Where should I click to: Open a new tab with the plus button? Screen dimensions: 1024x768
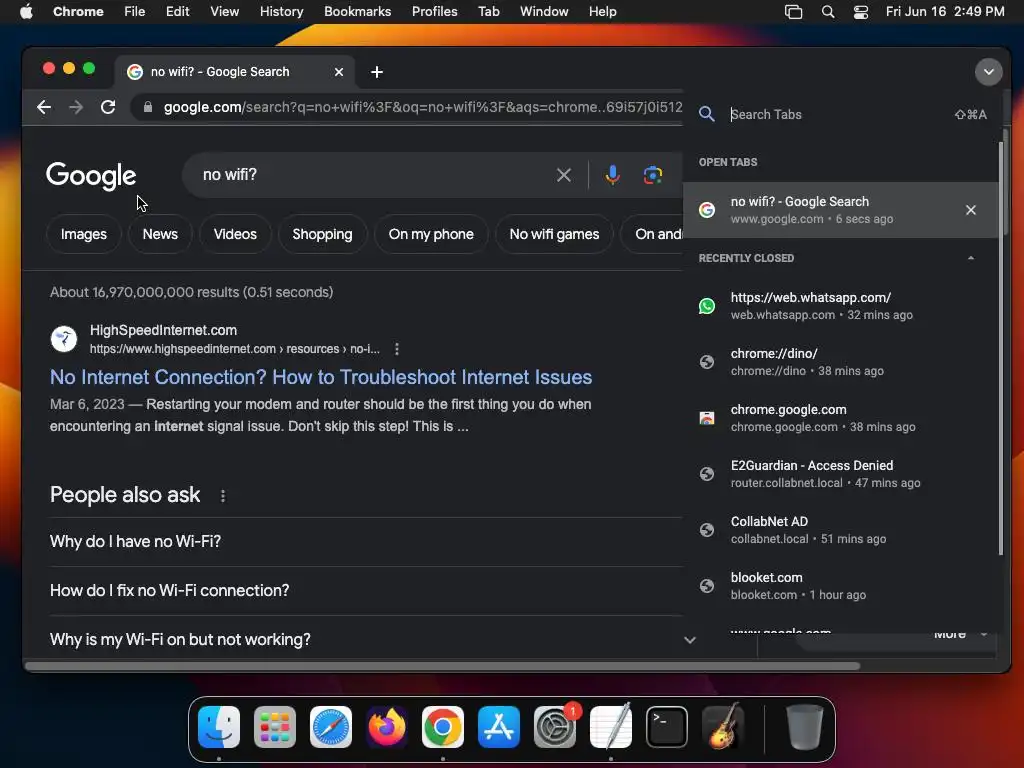tap(377, 72)
